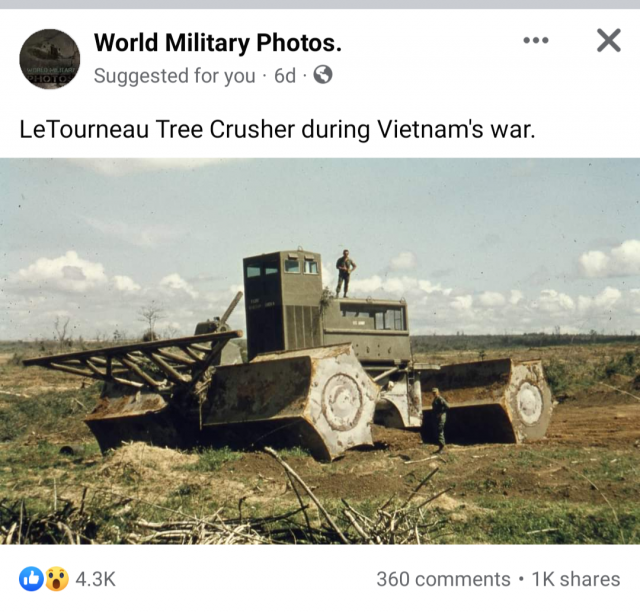Click the 6d post timestamp

(x=284, y=76)
